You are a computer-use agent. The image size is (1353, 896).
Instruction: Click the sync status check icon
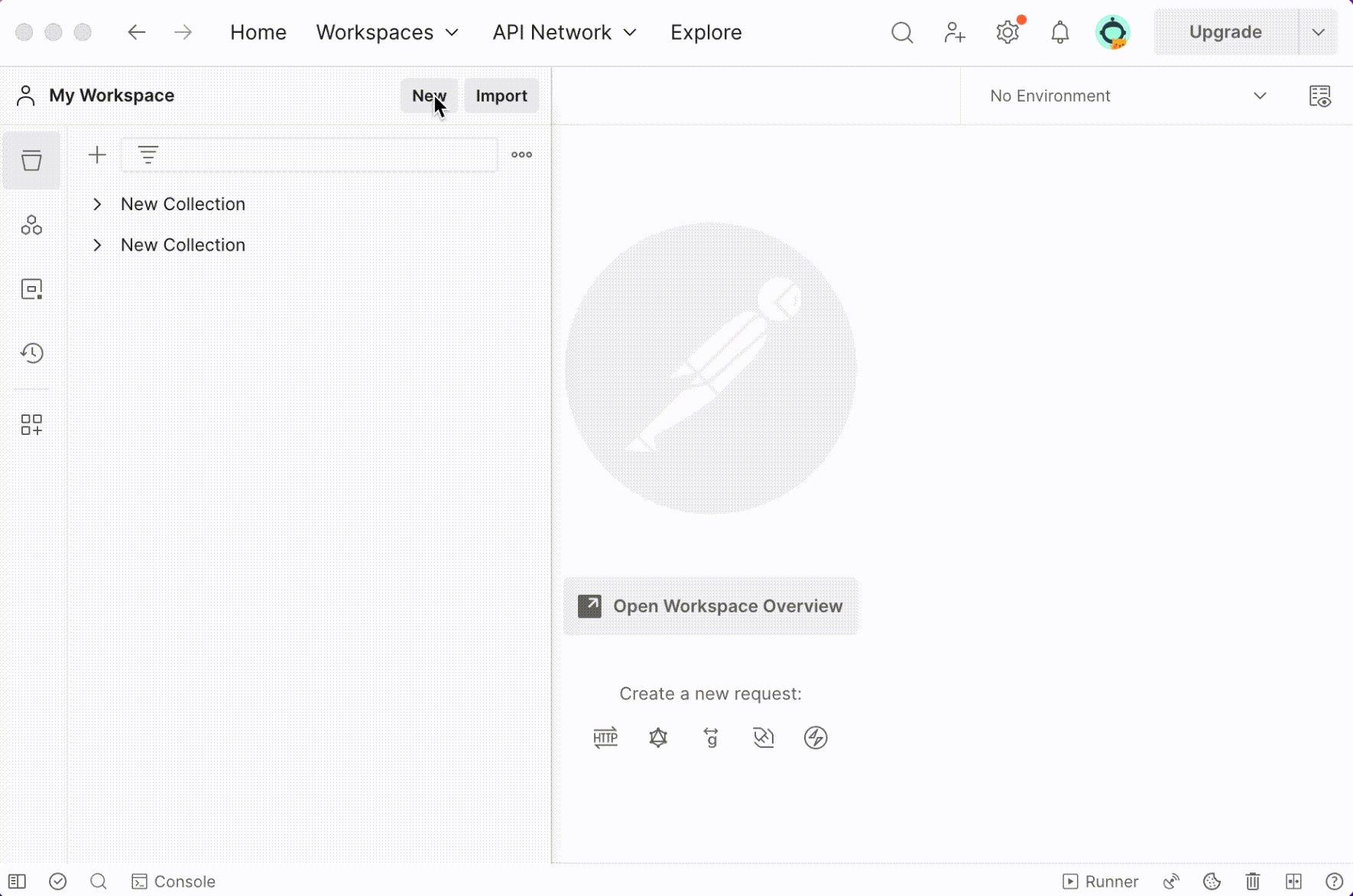(x=58, y=881)
